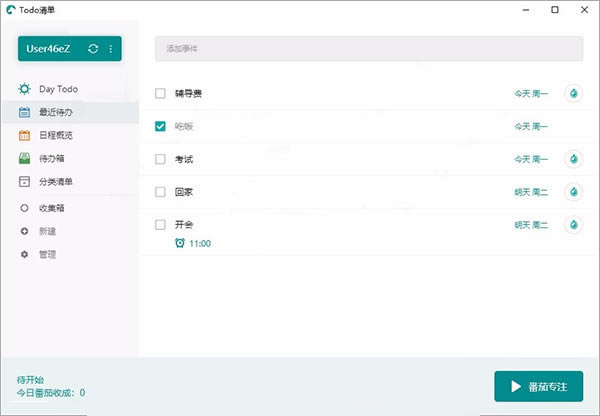Click the sync refresh icon beside User46eZ
Viewport: 600px width, 416px height.
pos(93,49)
